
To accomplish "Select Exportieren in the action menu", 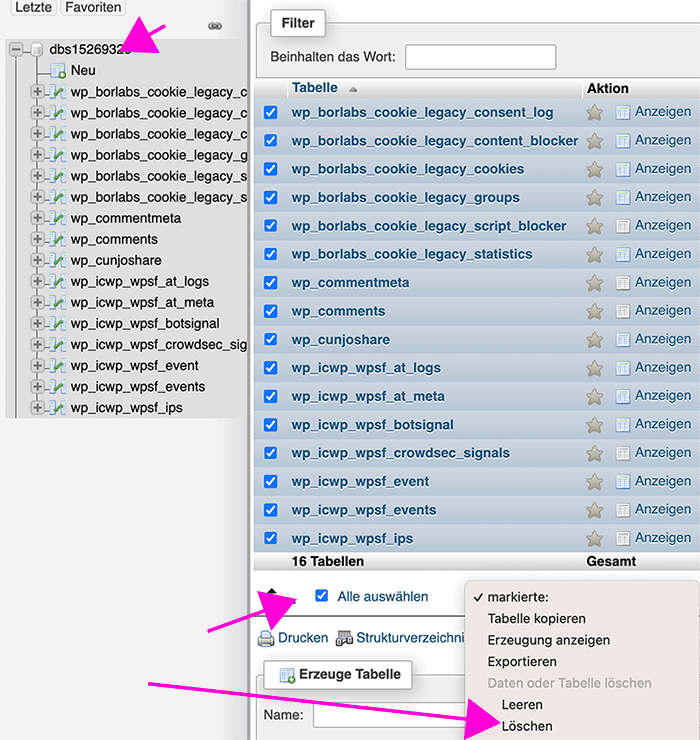I will tap(521, 662).
